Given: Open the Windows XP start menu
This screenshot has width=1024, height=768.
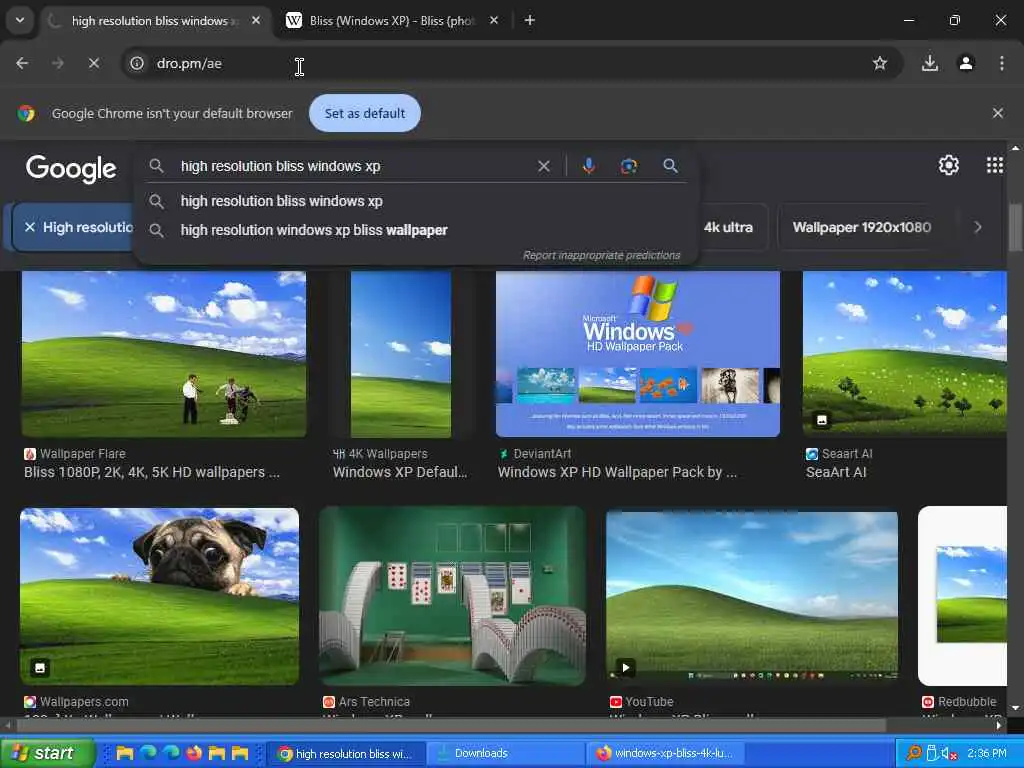Looking at the screenshot, I should pyautogui.click(x=47, y=753).
